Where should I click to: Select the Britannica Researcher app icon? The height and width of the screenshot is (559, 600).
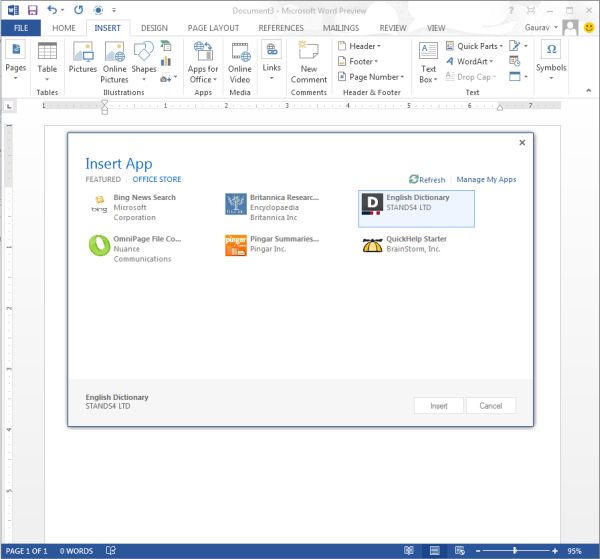point(236,204)
